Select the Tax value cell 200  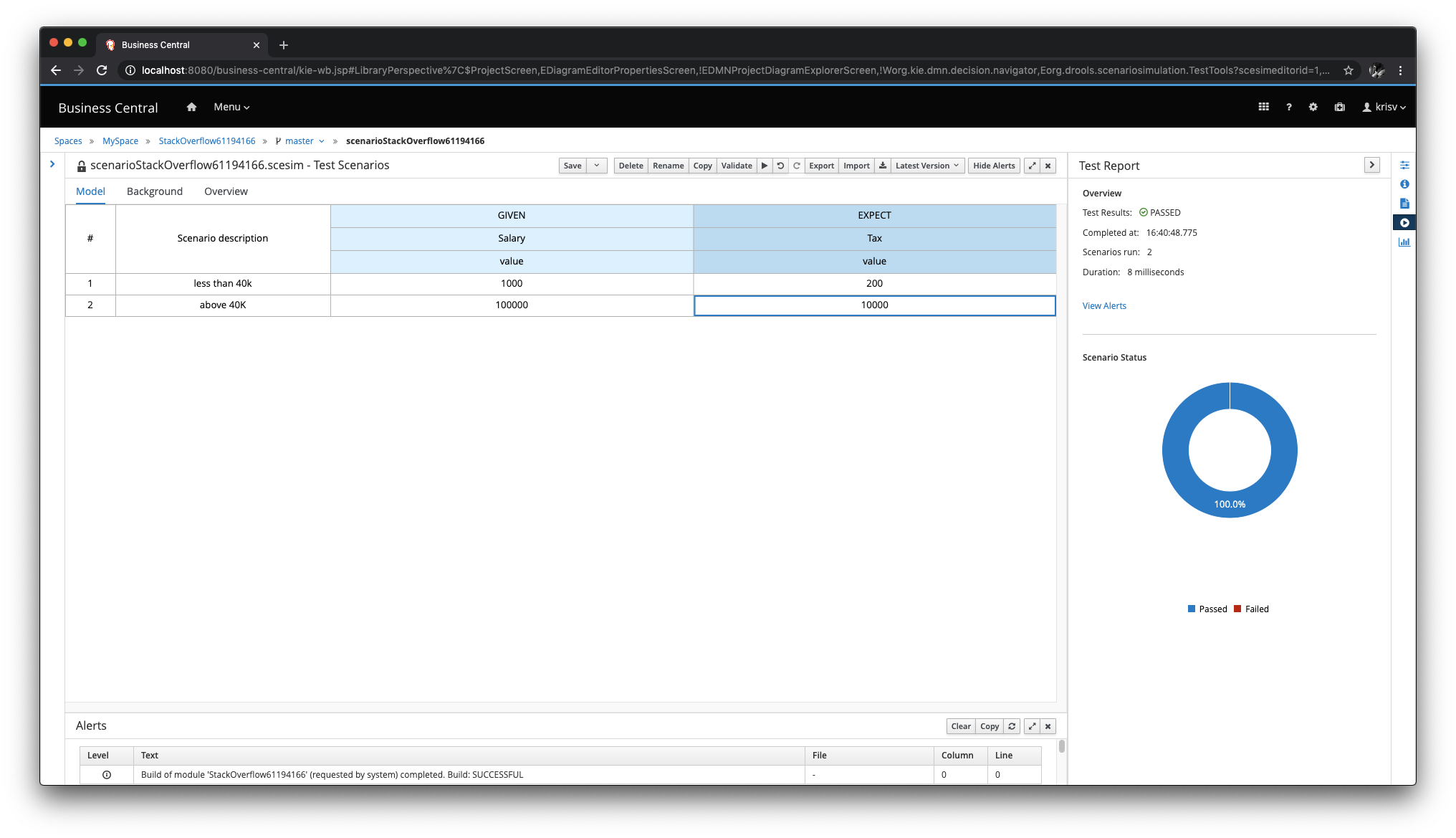874,284
